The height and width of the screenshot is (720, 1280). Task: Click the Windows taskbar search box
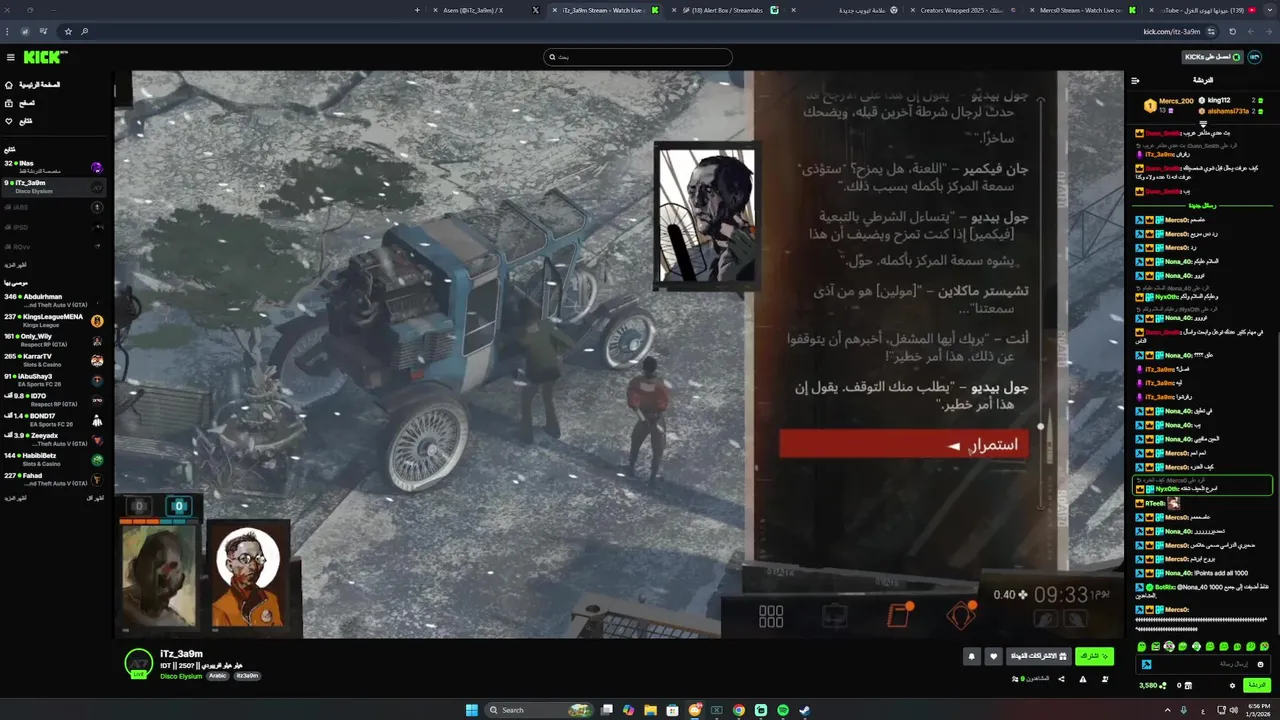pos(538,710)
